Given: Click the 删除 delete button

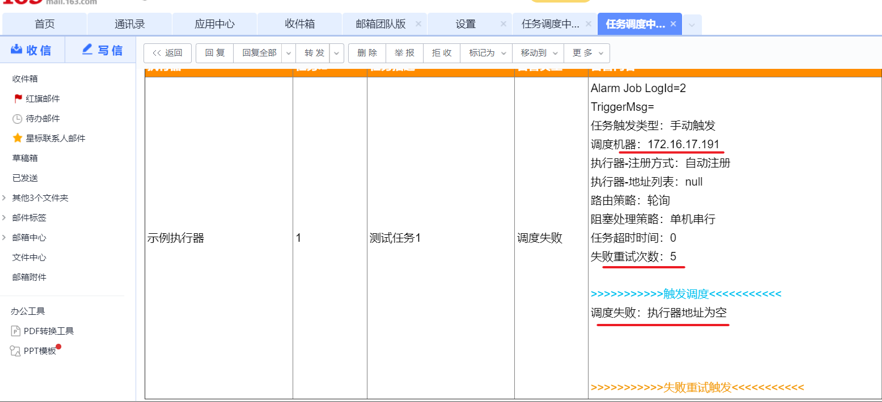Looking at the screenshot, I should point(367,53).
